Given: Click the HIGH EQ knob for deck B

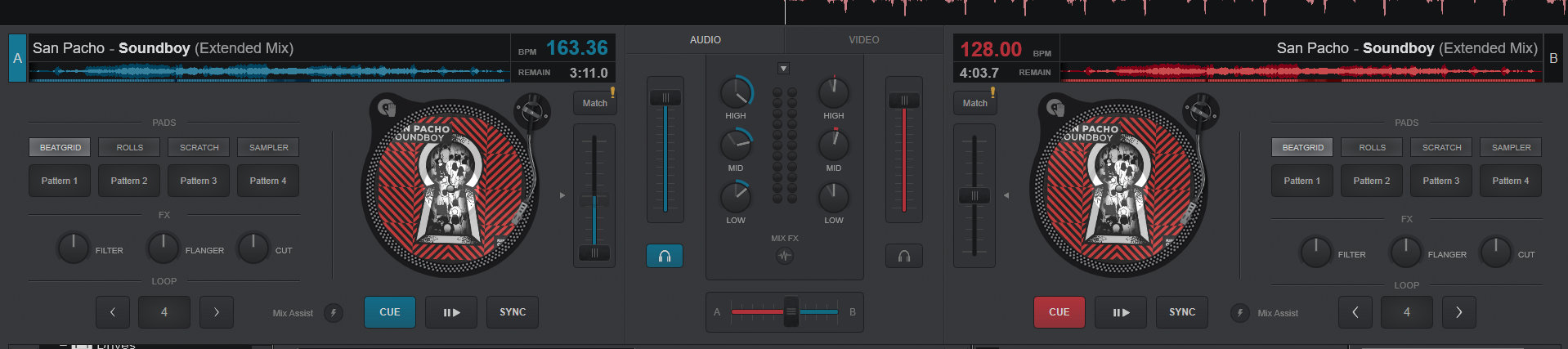Looking at the screenshot, I should pyautogui.click(x=834, y=92).
